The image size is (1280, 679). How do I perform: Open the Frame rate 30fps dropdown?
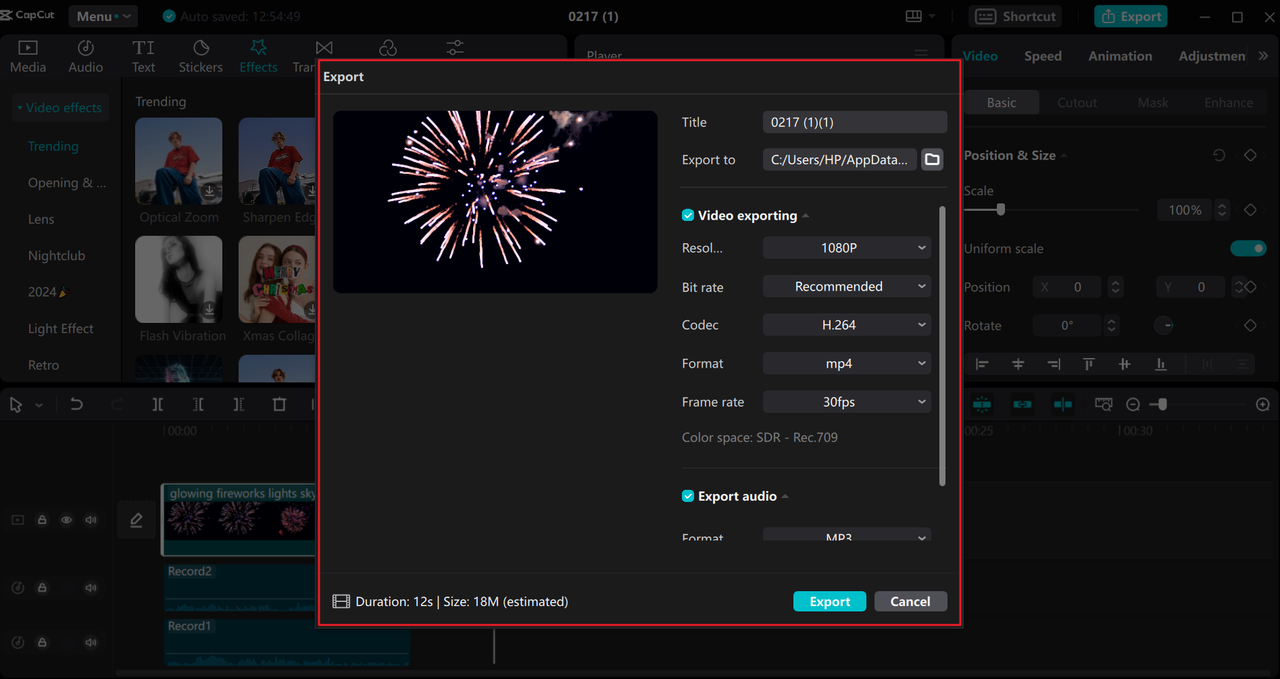click(847, 402)
